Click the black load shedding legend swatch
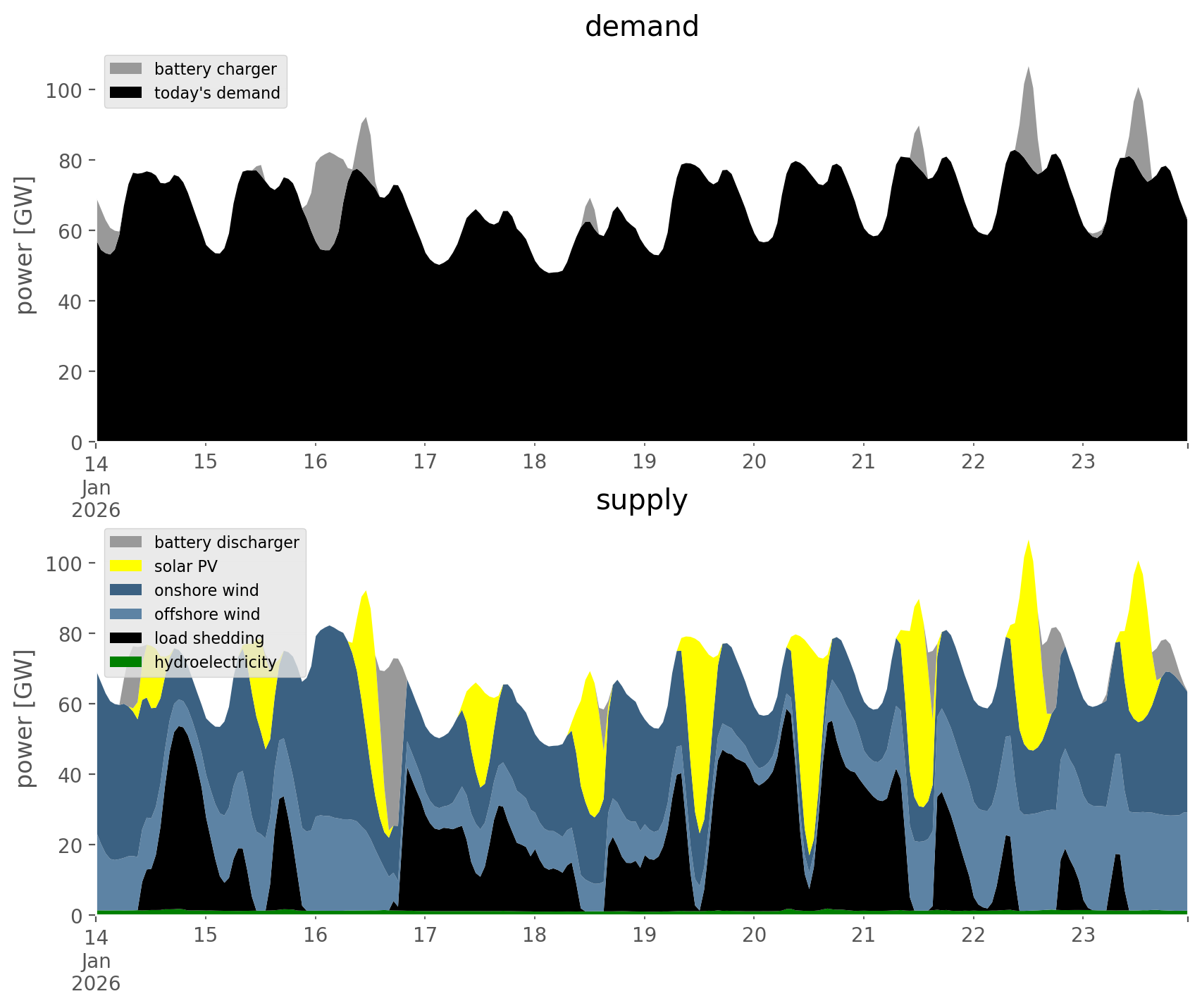The height and width of the screenshot is (1008, 1202). (x=125, y=638)
